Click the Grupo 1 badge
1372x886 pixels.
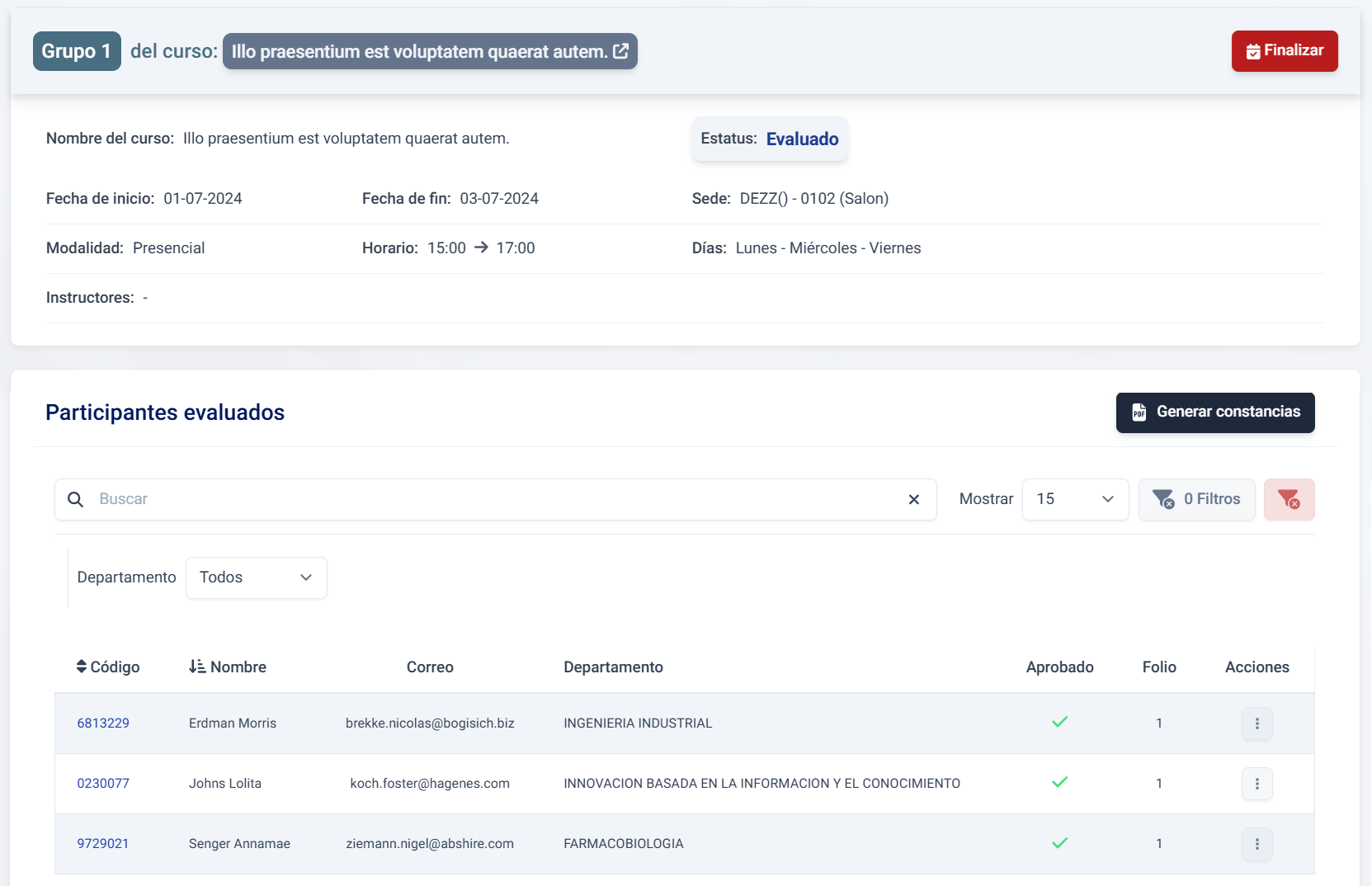pyautogui.click(x=77, y=51)
